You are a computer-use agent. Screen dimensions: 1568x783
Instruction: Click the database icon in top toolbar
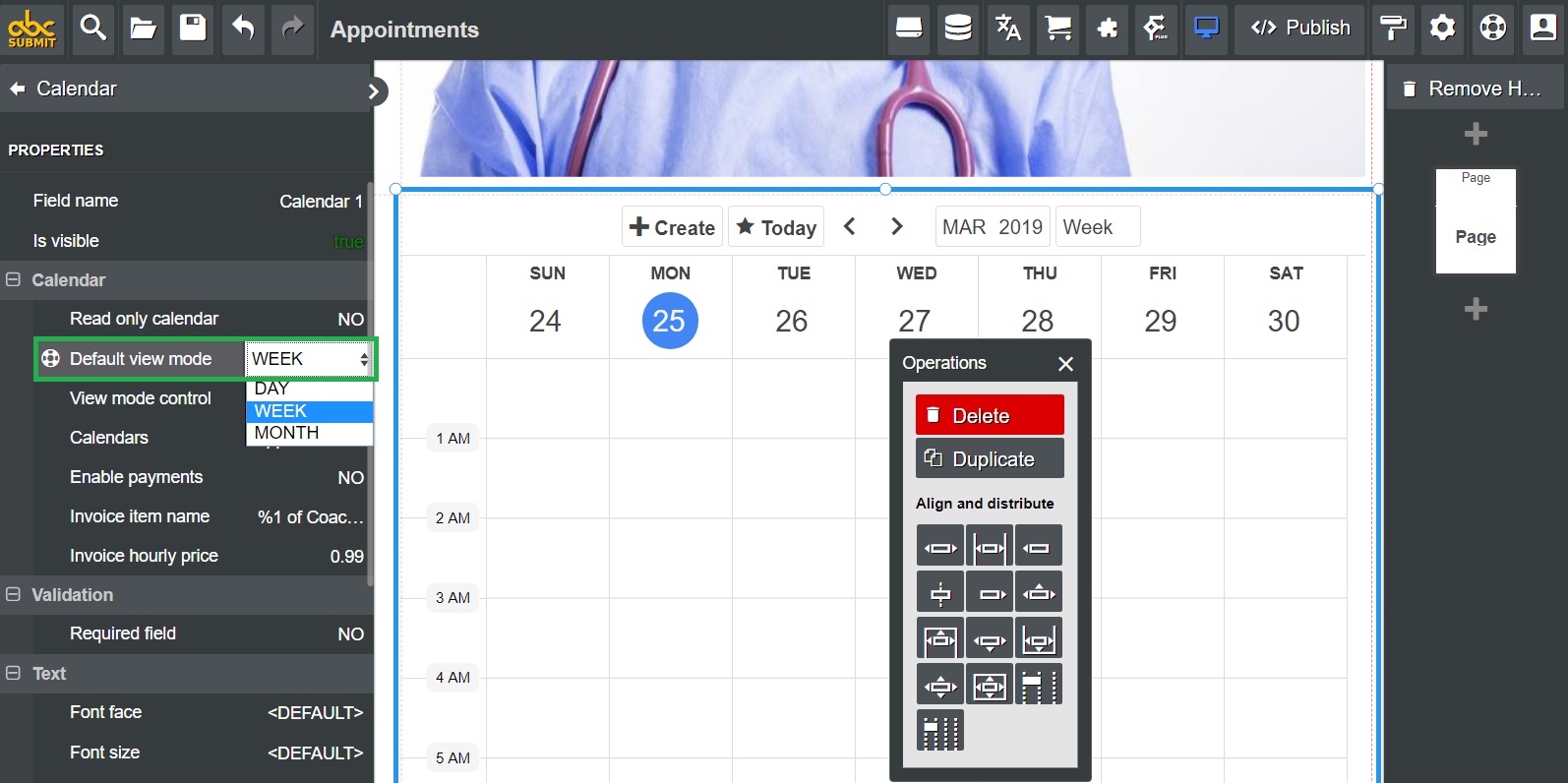click(958, 29)
